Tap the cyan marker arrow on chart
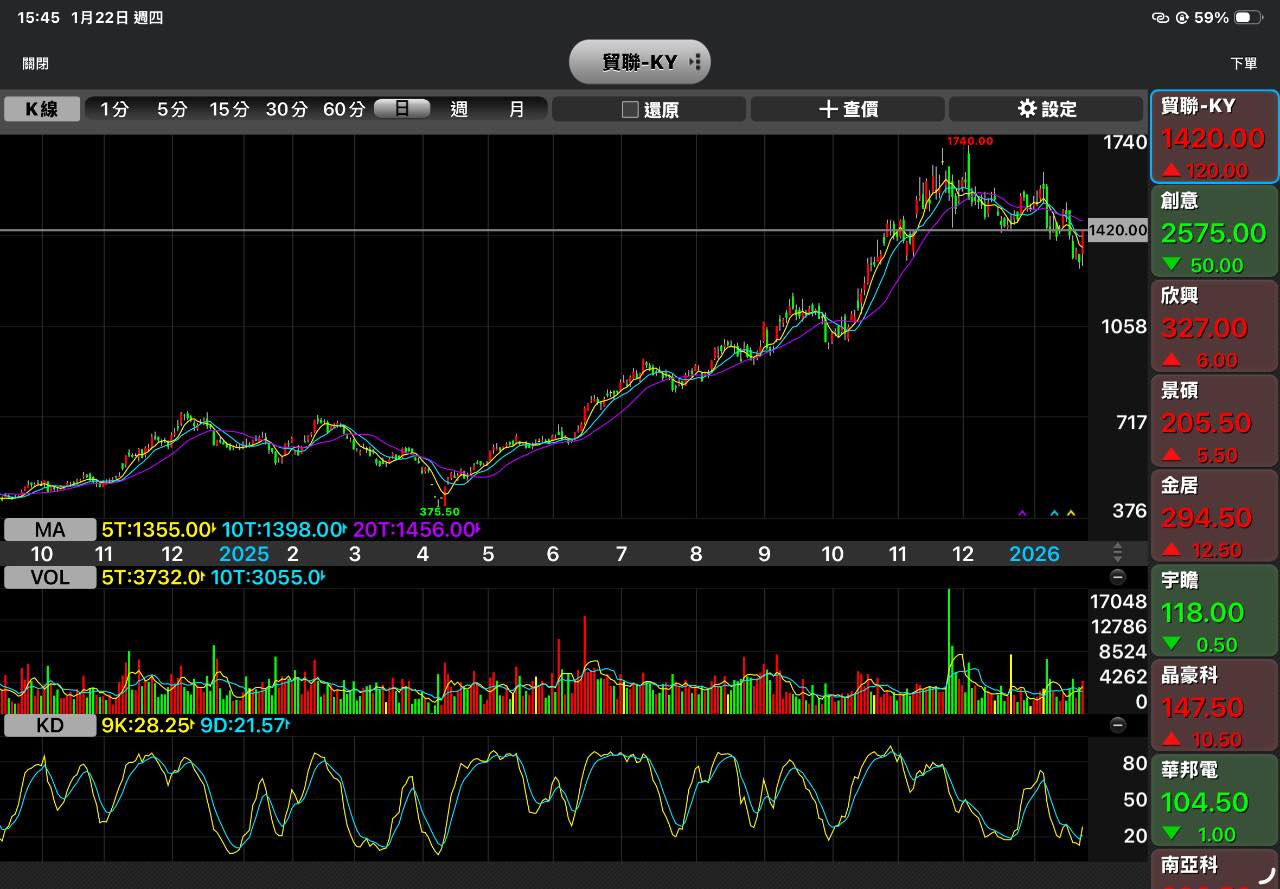Screen dimensions: 1280x889 click(1054, 513)
